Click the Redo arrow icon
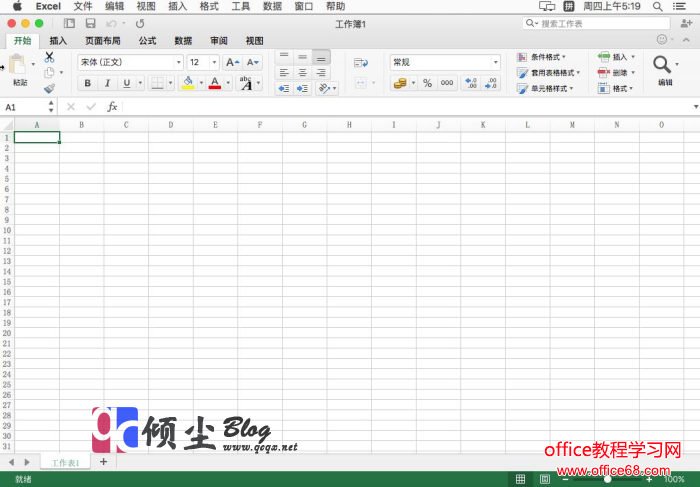 tap(140, 24)
